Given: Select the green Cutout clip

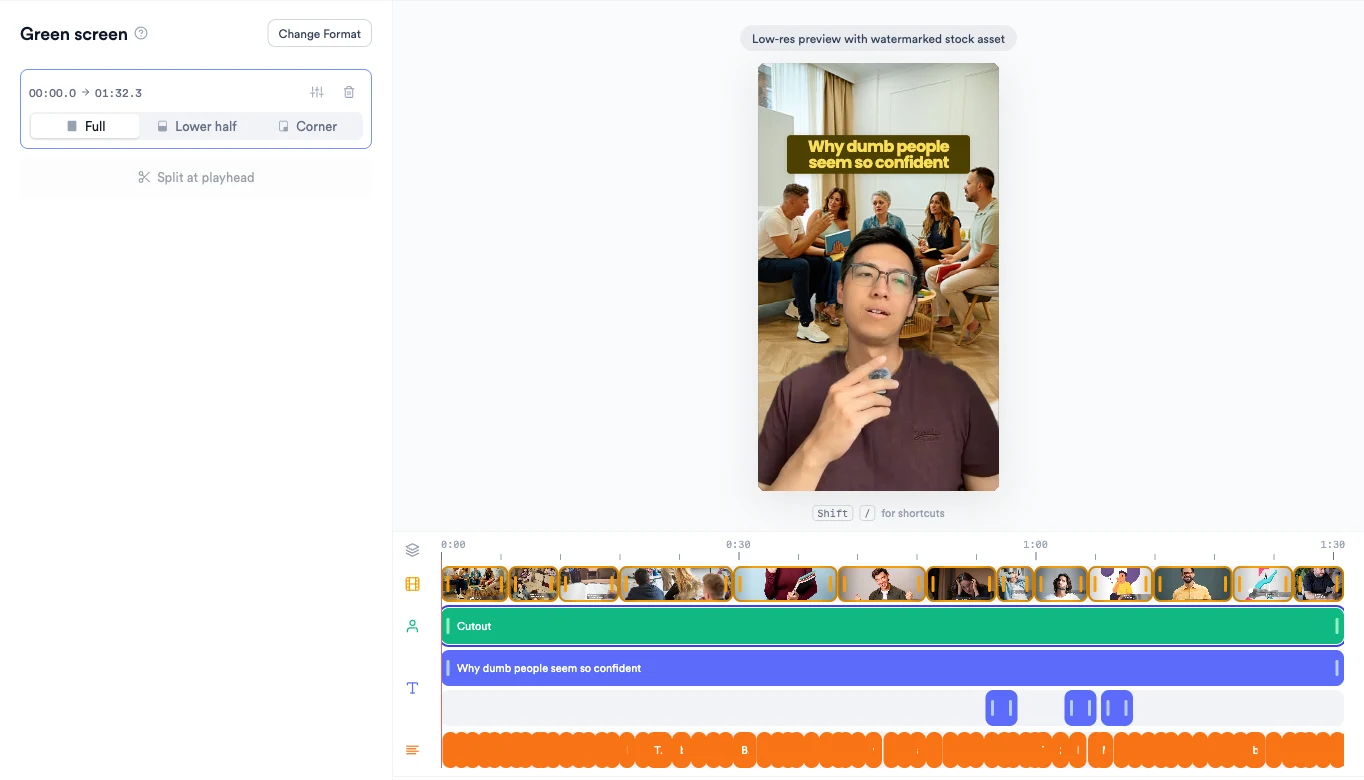Looking at the screenshot, I should coord(892,626).
